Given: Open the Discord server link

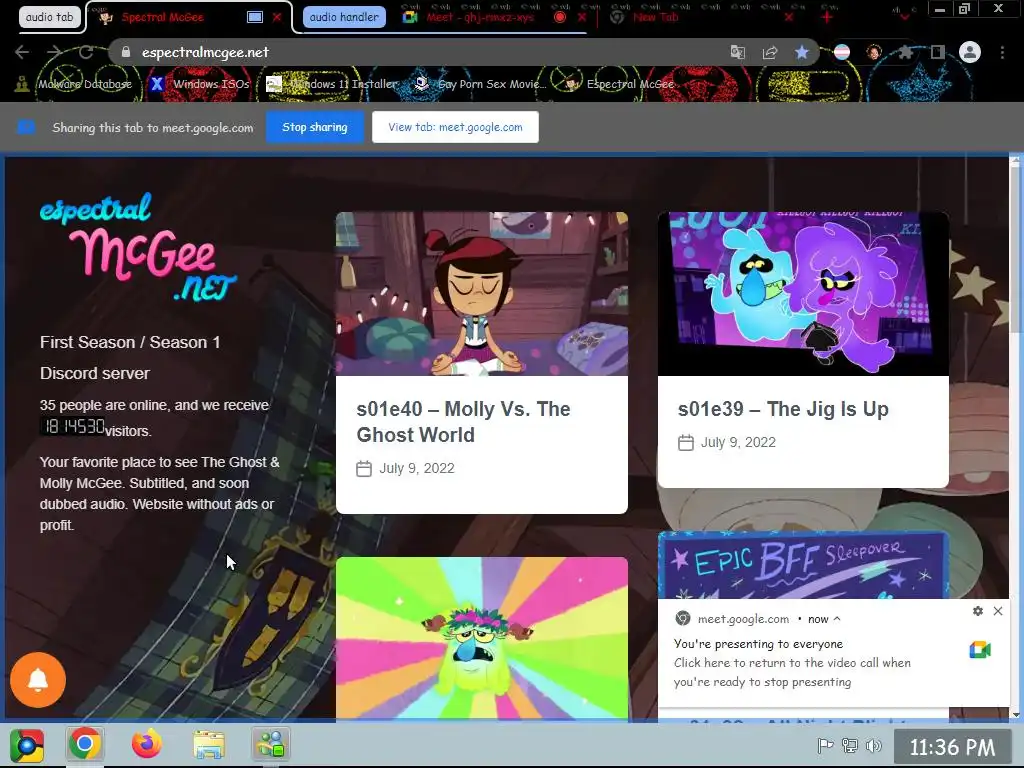Looking at the screenshot, I should [95, 374].
